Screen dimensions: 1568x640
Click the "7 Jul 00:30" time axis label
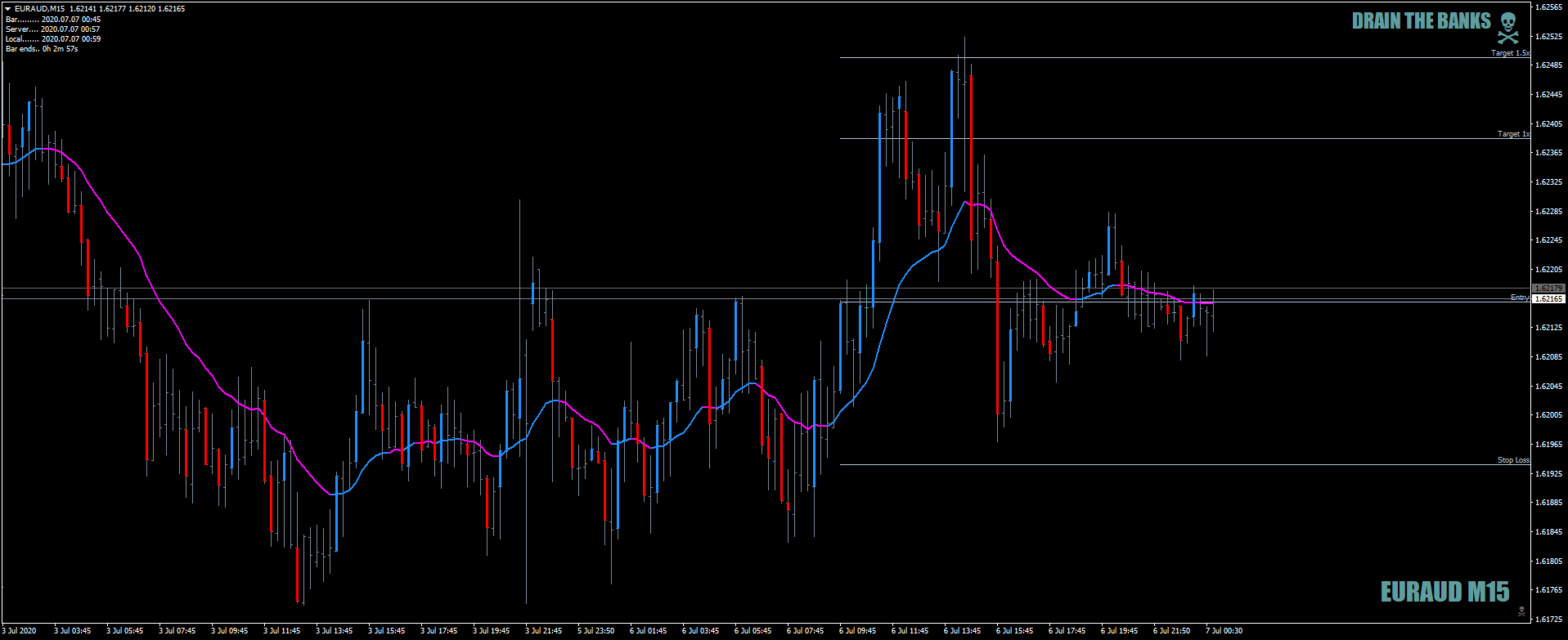[x=1224, y=631]
